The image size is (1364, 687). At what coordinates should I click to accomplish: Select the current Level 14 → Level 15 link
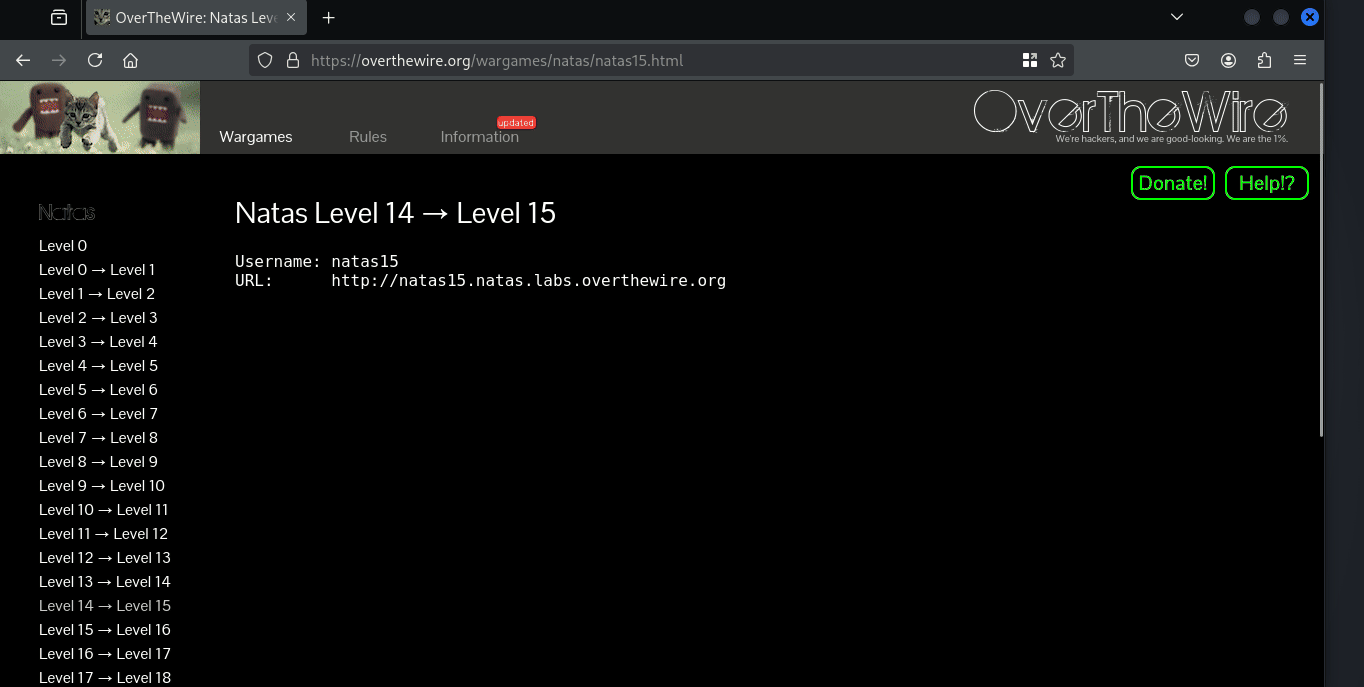[x=105, y=606]
